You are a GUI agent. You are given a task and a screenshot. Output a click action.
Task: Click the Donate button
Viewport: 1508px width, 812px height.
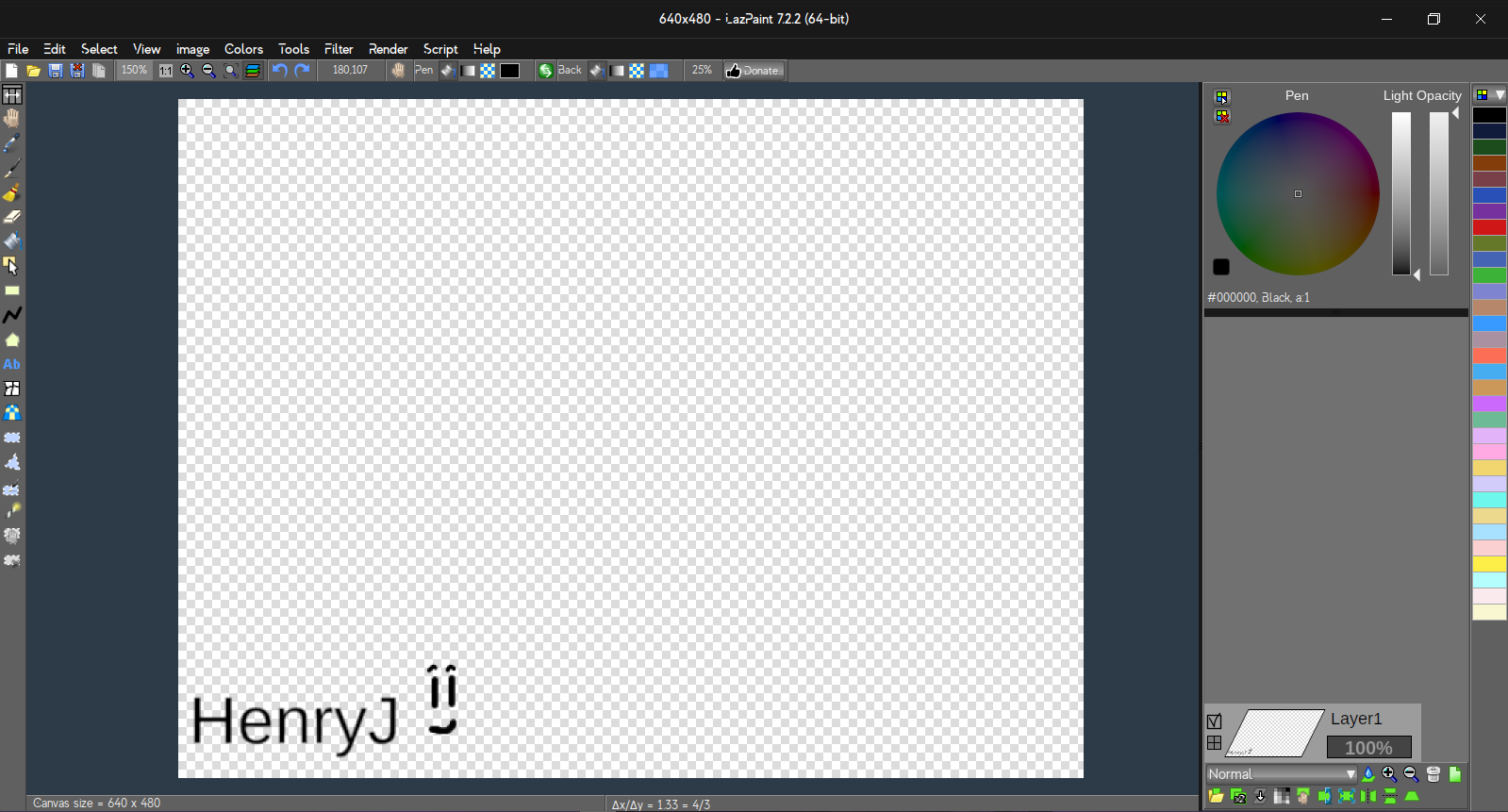(x=754, y=71)
